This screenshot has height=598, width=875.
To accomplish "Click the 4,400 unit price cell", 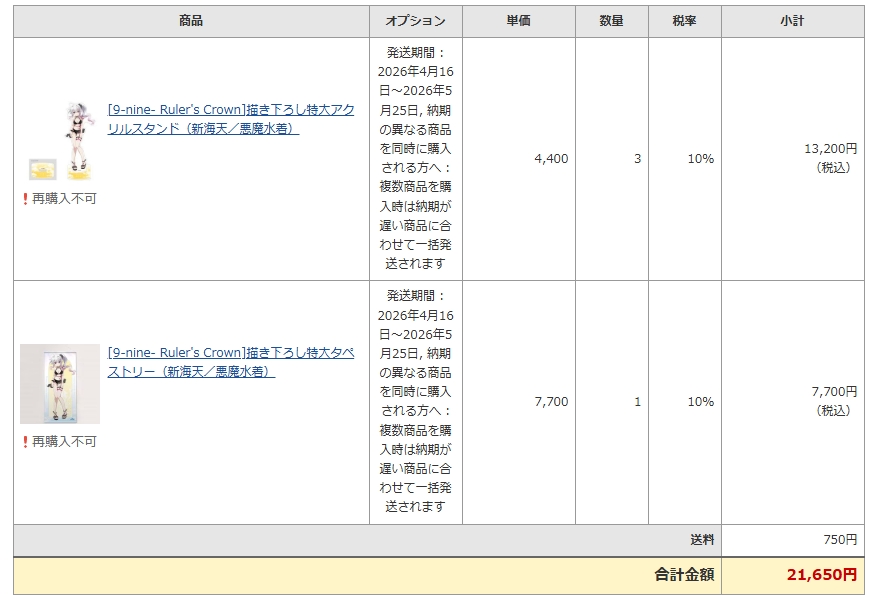I will click(x=551, y=159).
